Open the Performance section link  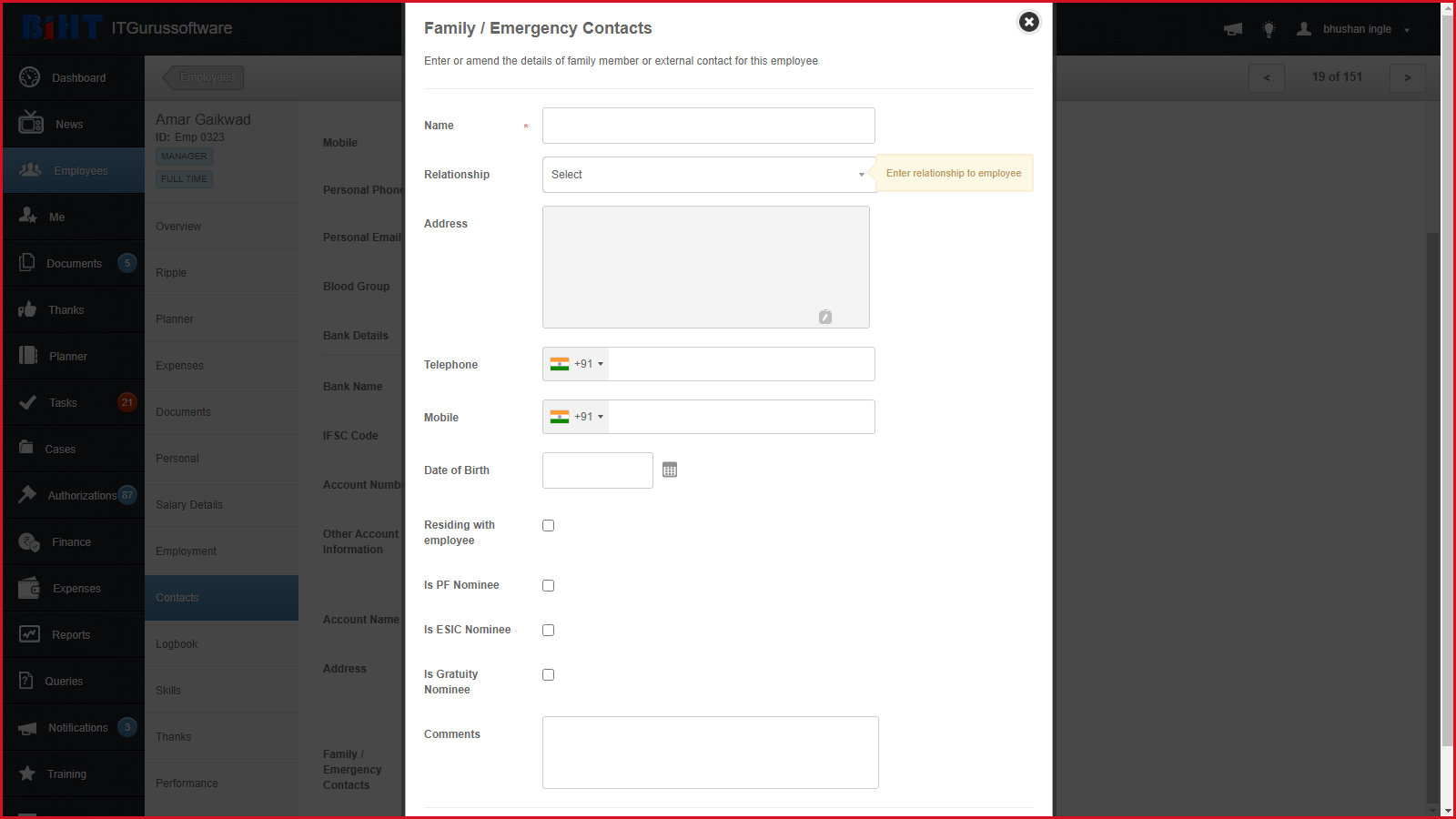pos(221,784)
